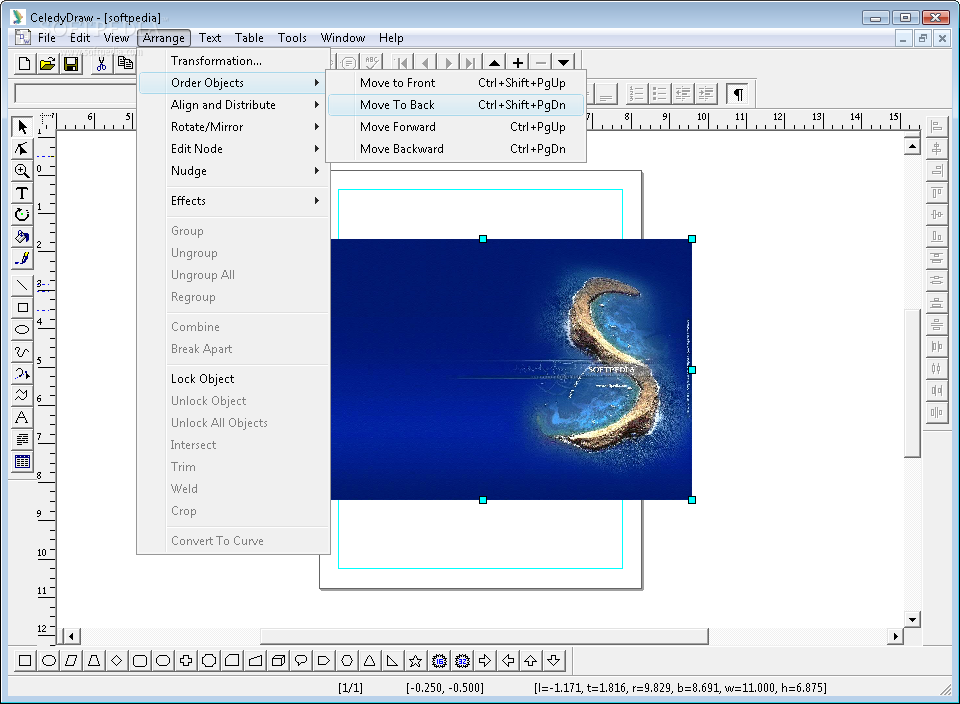Viewport: 960px width, 704px height.
Task: Pick the paint bucket fill tool
Action: point(22,237)
